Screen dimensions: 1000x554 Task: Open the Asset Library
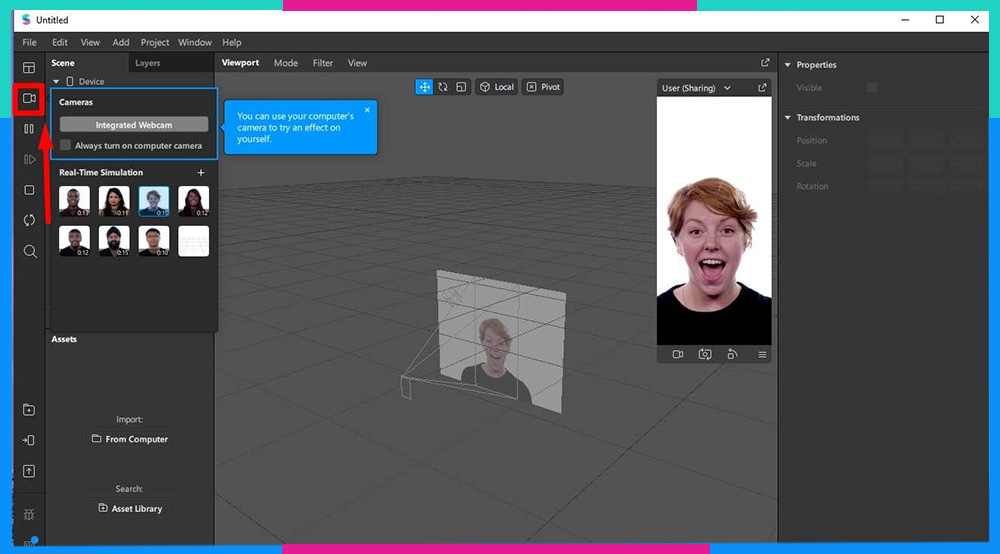(x=129, y=509)
